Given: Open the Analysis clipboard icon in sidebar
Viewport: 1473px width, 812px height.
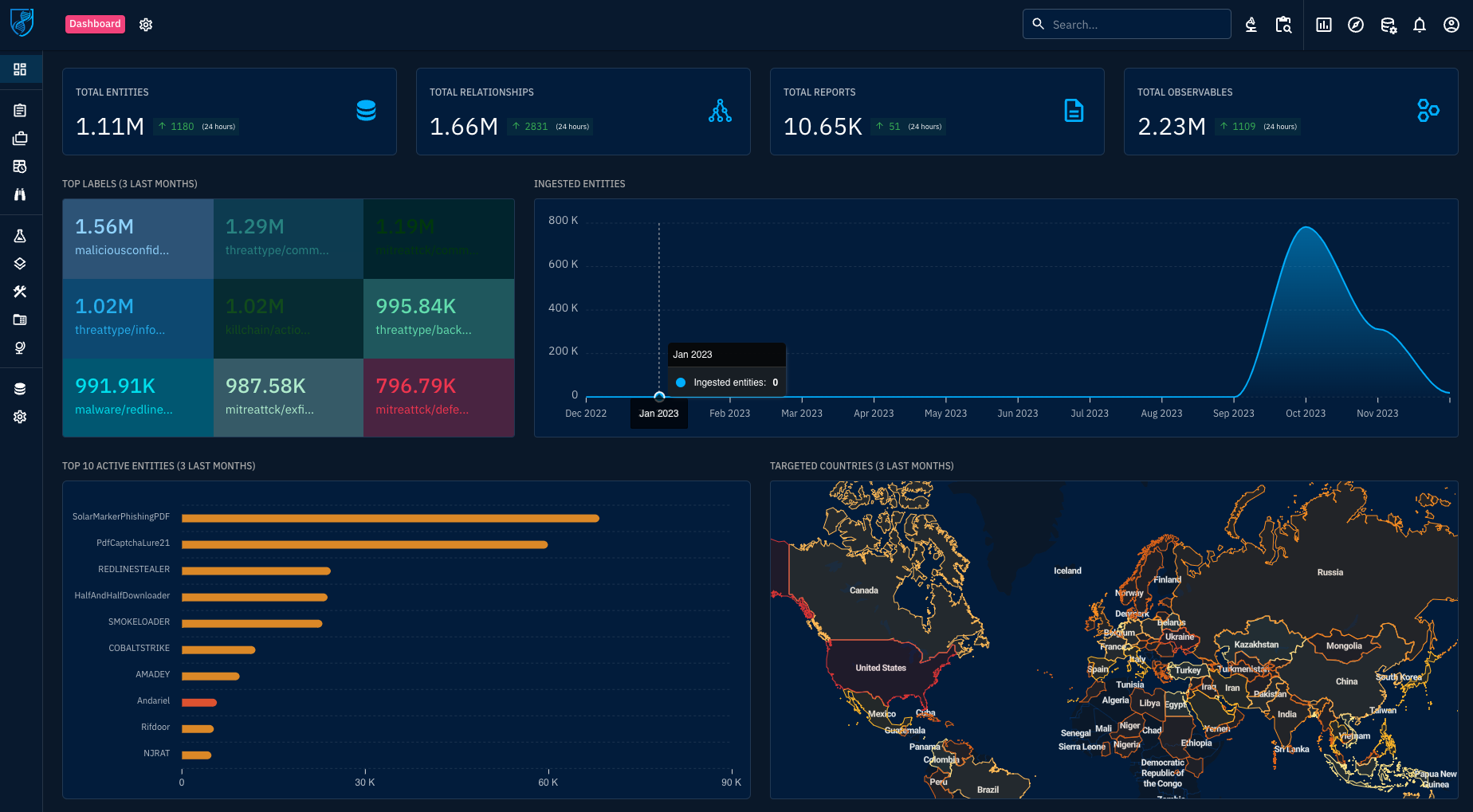Looking at the screenshot, I should tap(20, 111).
